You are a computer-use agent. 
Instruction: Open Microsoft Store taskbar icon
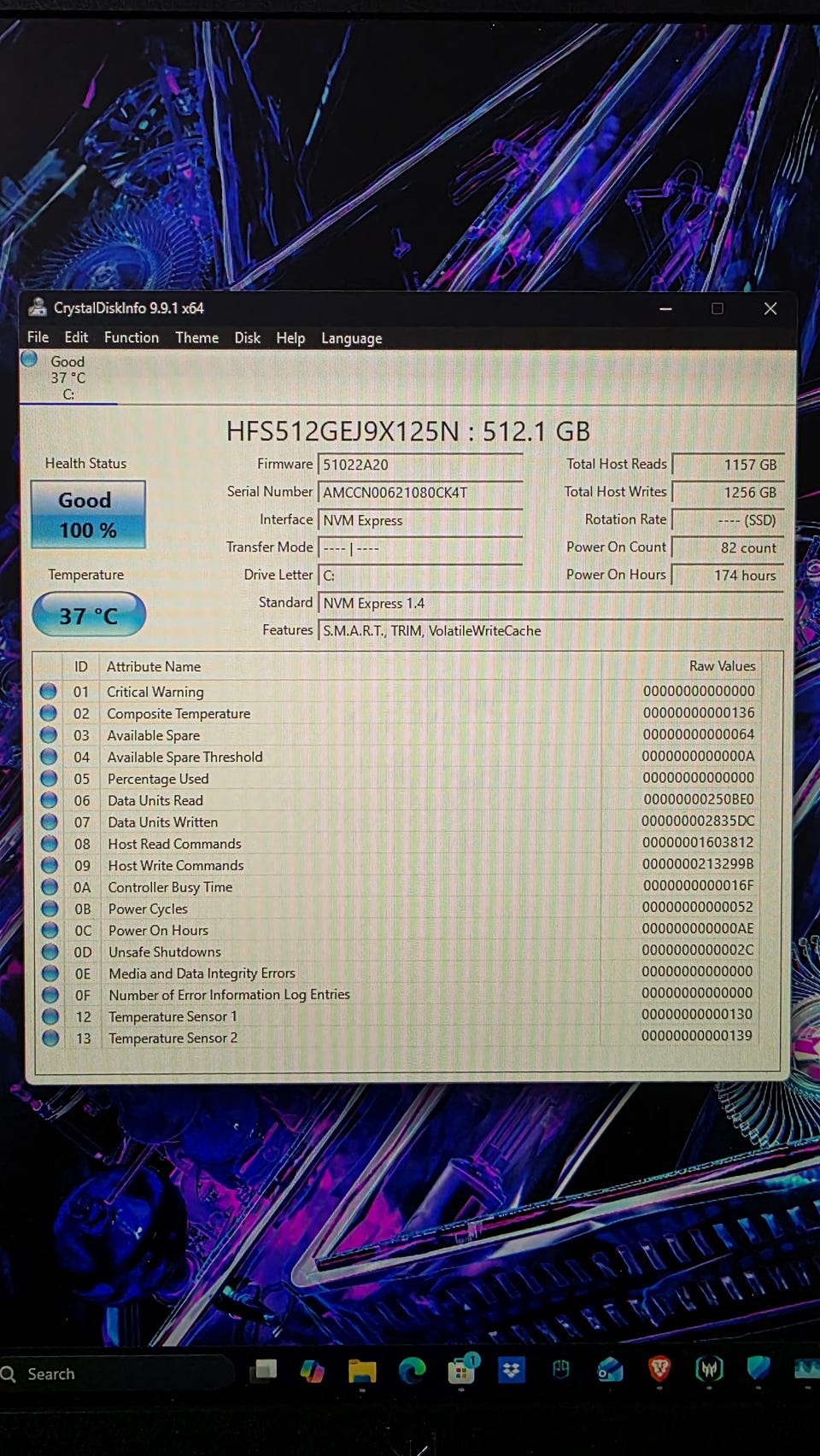[461, 1371]
